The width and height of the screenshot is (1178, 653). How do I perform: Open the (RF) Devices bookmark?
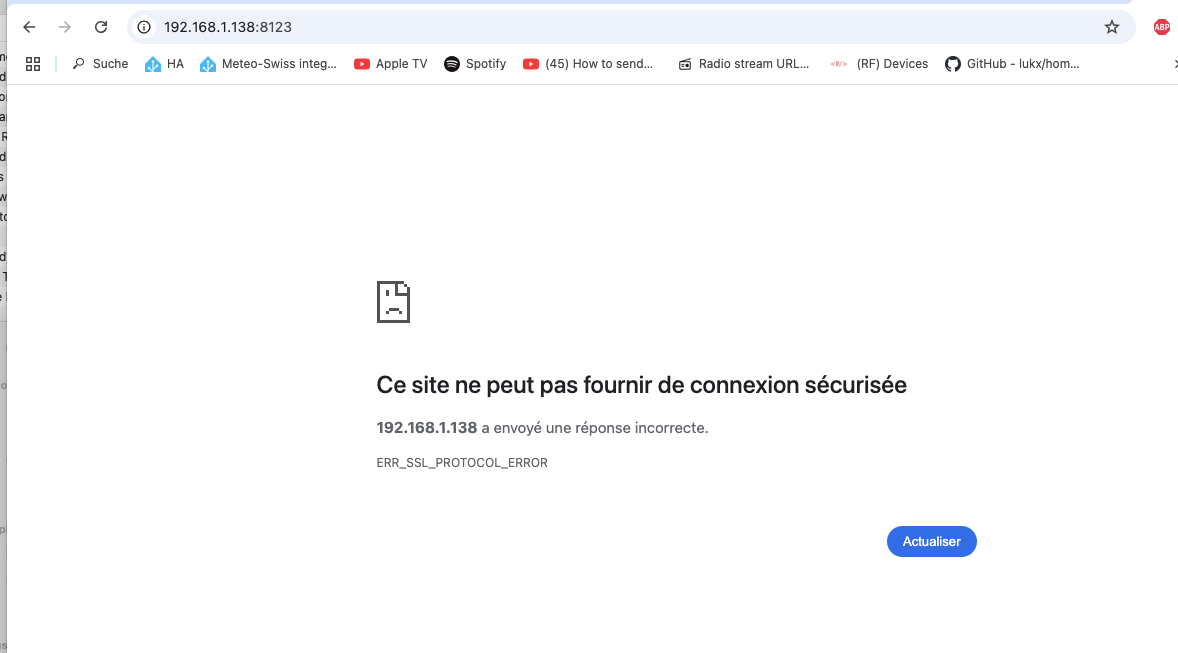[879, 64]
